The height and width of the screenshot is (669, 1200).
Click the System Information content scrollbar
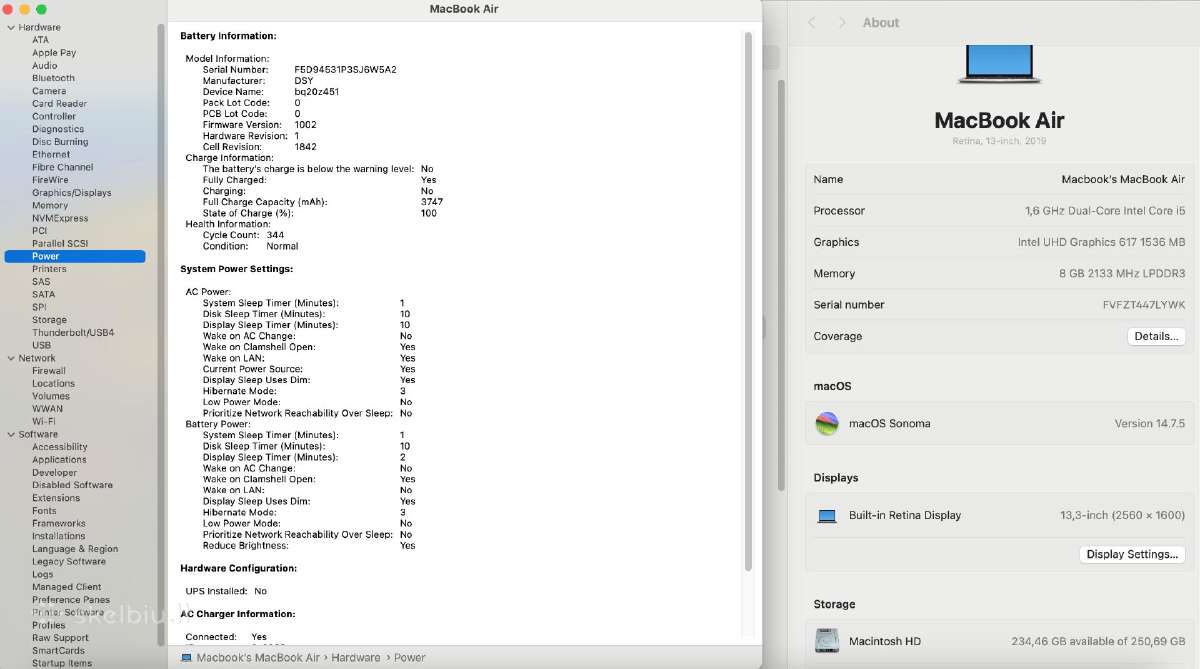[x=748, y=300]
